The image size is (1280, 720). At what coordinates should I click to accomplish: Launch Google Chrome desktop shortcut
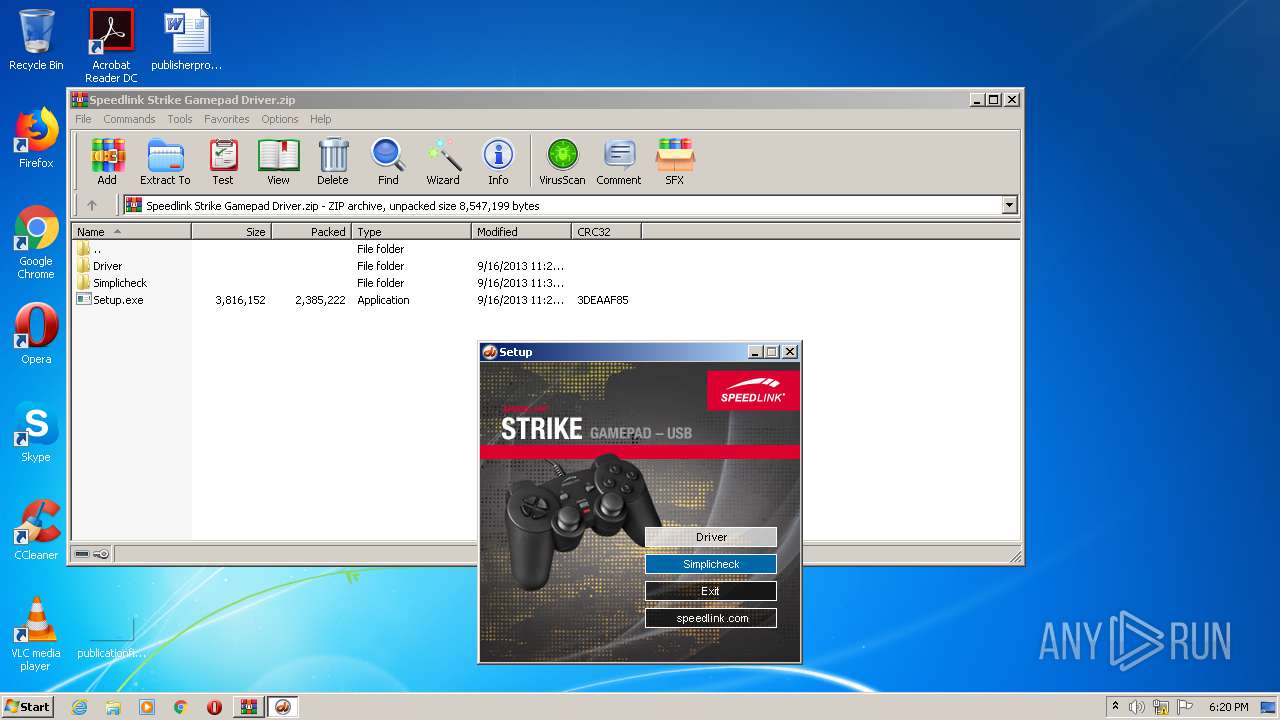pos(36,242)
